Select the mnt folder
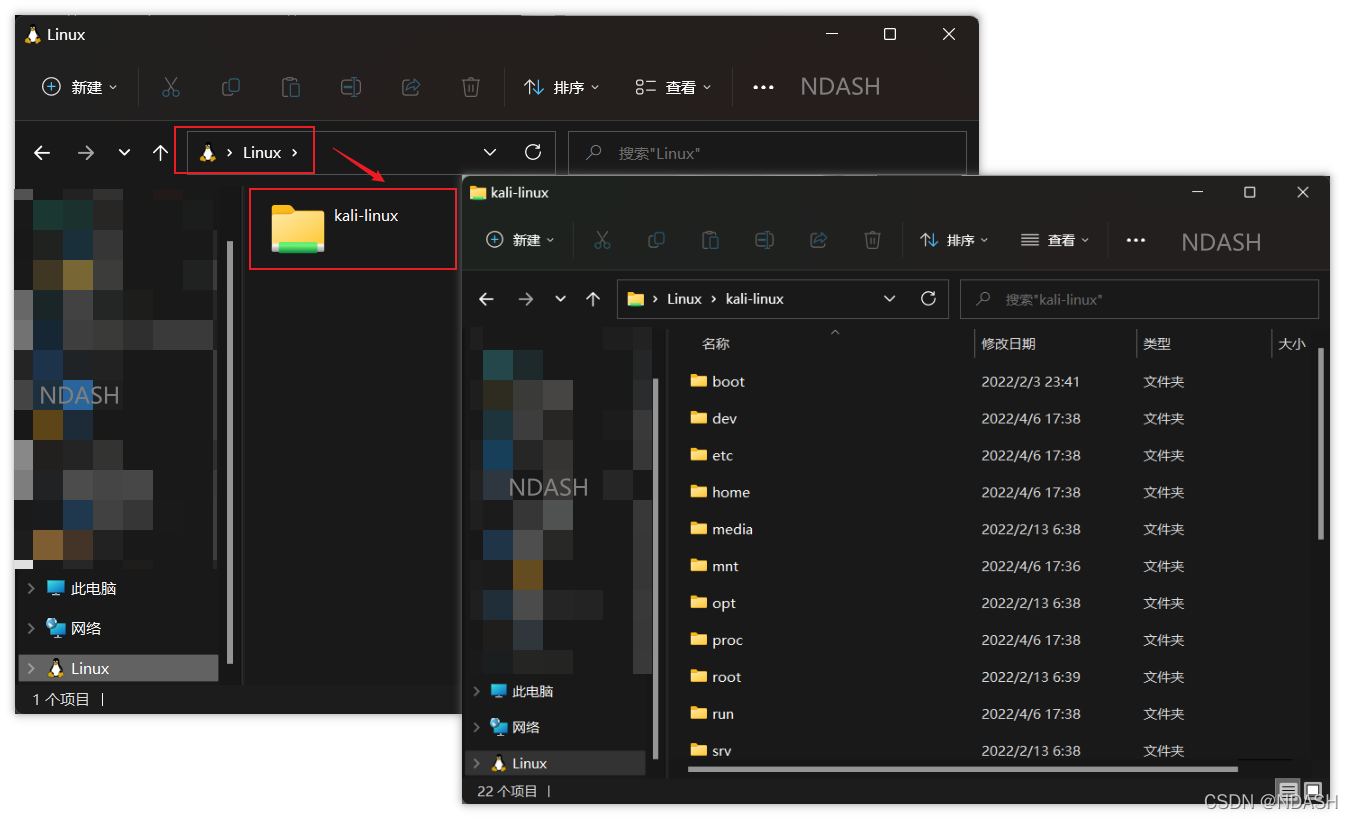Image resolution: width=1353 pixels, height=819 pixels. point(715,566)
